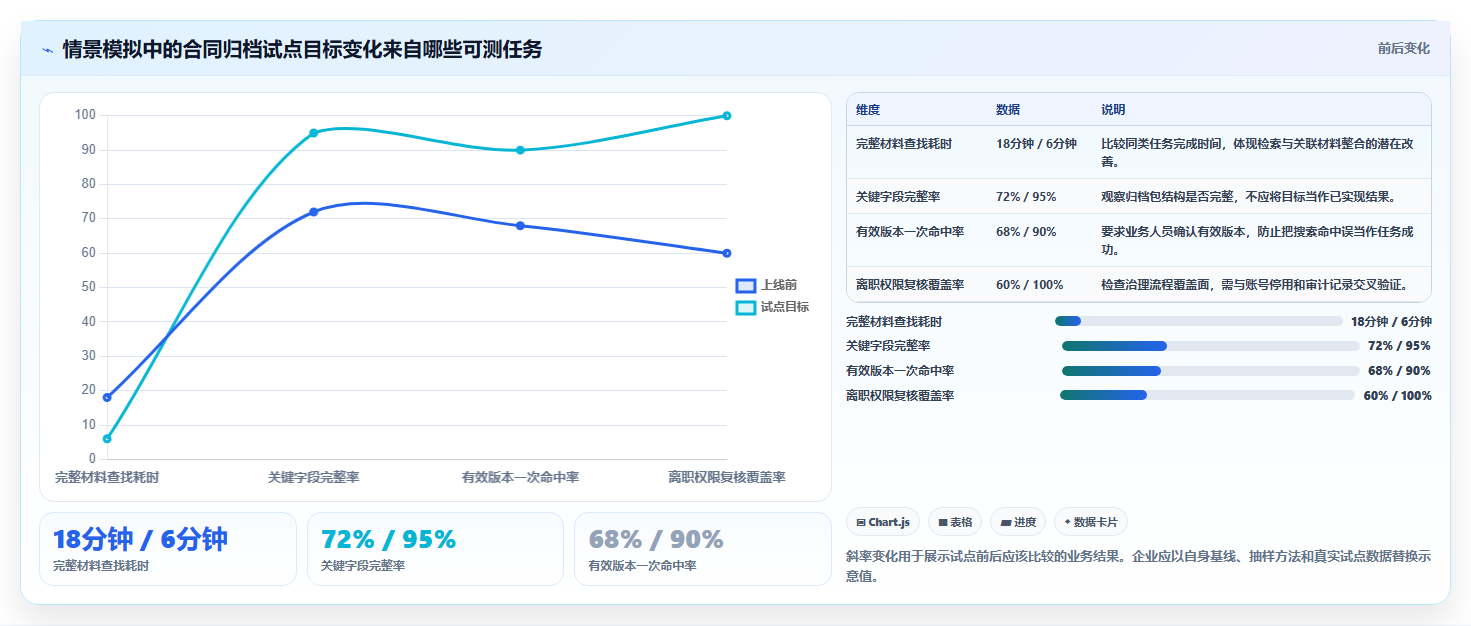Click the 数据 table column header

click(x=1008, y=110)
